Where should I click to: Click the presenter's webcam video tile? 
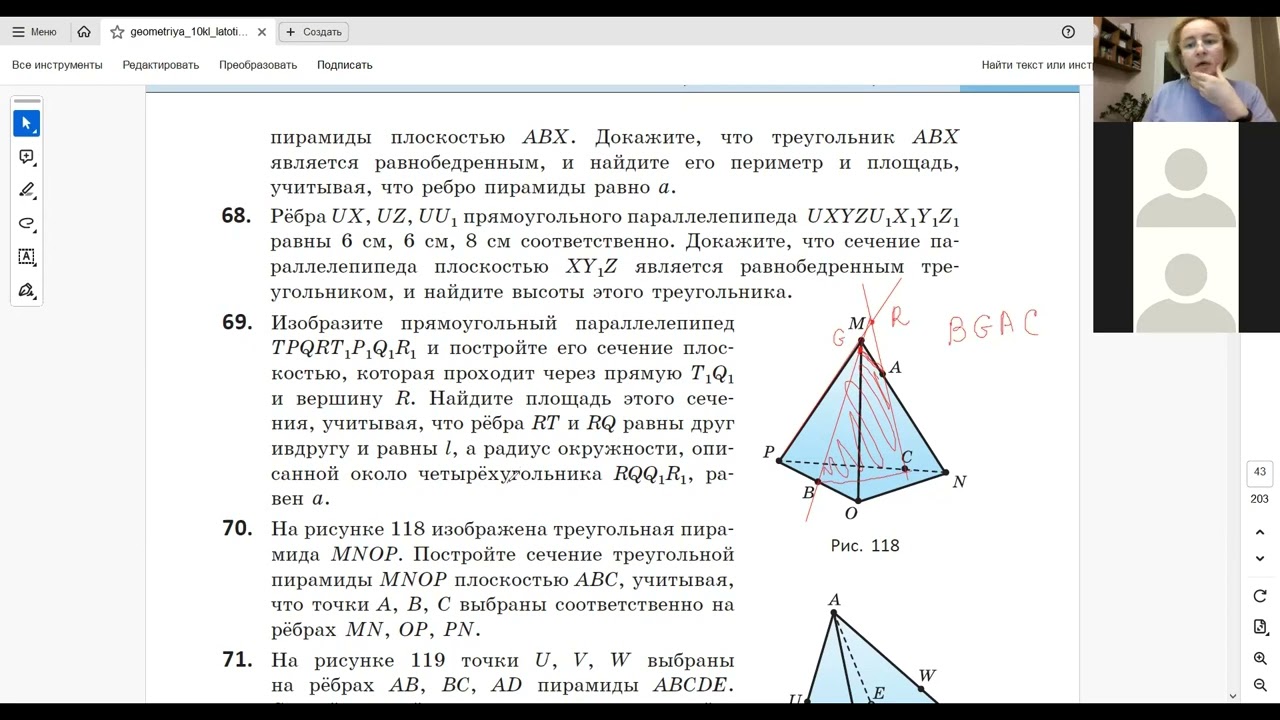pyautogui.click(x=1186, y=69)
